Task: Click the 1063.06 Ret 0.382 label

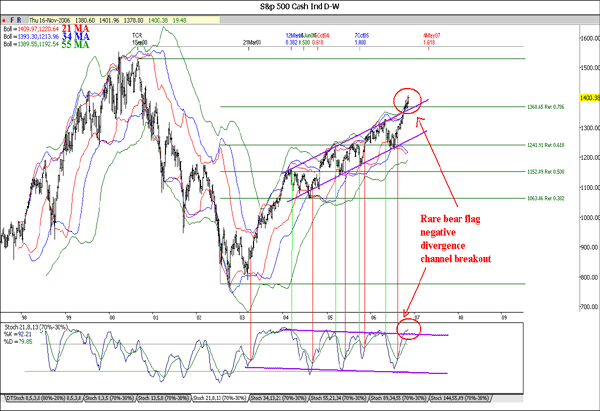Action: point(546,198)
